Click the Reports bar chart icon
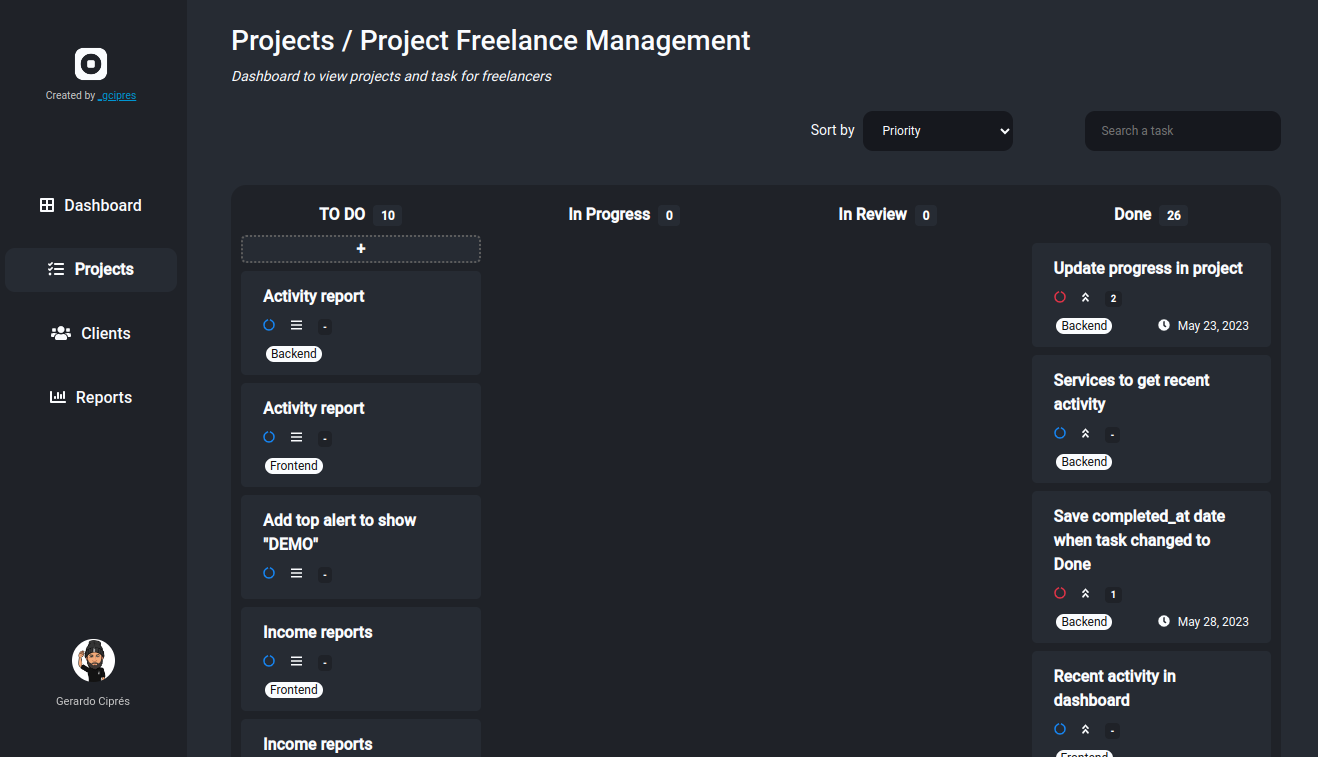 click(58, 397)
